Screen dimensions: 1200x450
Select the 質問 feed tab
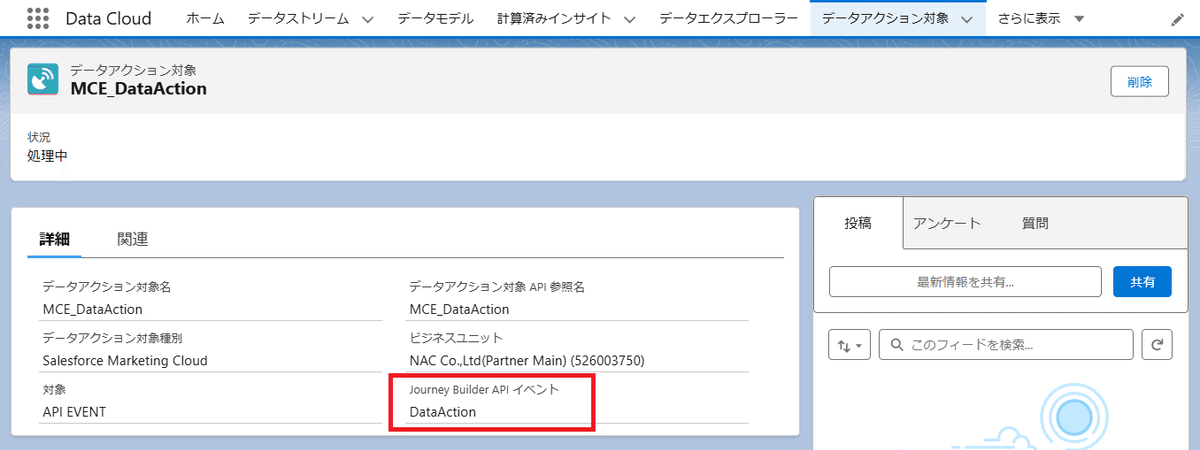(x=1035, y=223)
